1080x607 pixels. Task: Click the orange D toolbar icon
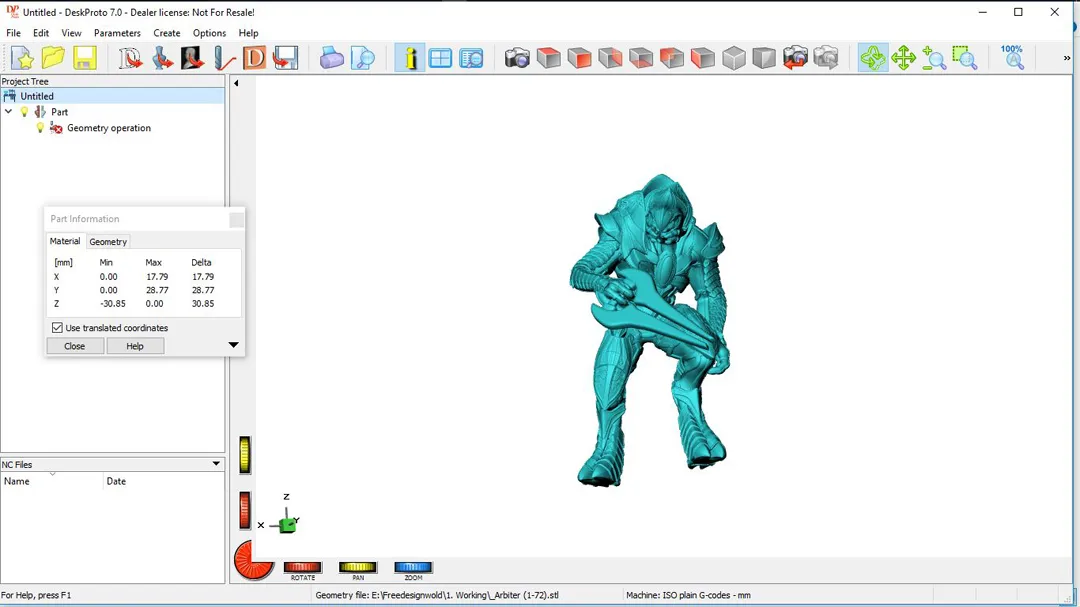coord(254,58)
